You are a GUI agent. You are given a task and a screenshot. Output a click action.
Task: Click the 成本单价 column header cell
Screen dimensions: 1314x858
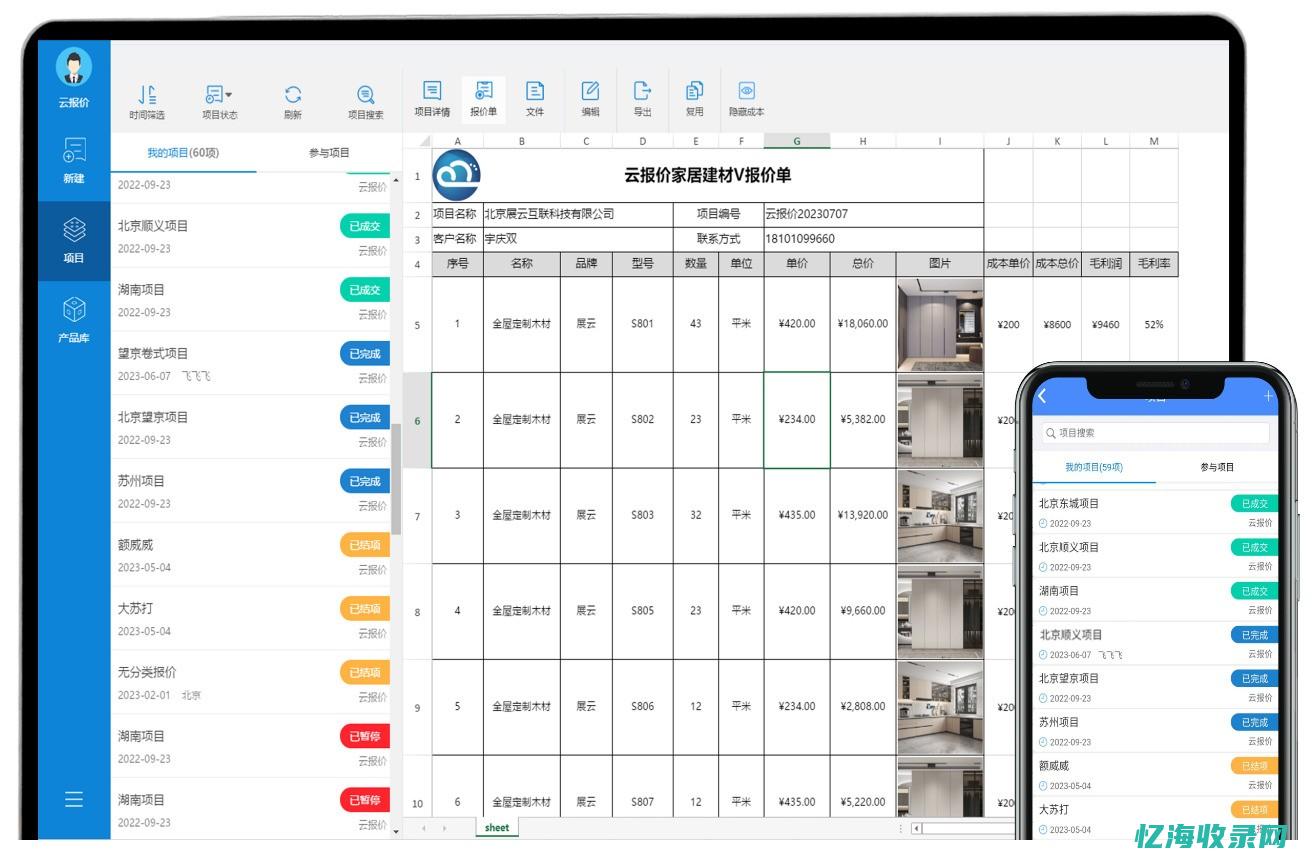pyautogui.click(x=1008, y=264)
